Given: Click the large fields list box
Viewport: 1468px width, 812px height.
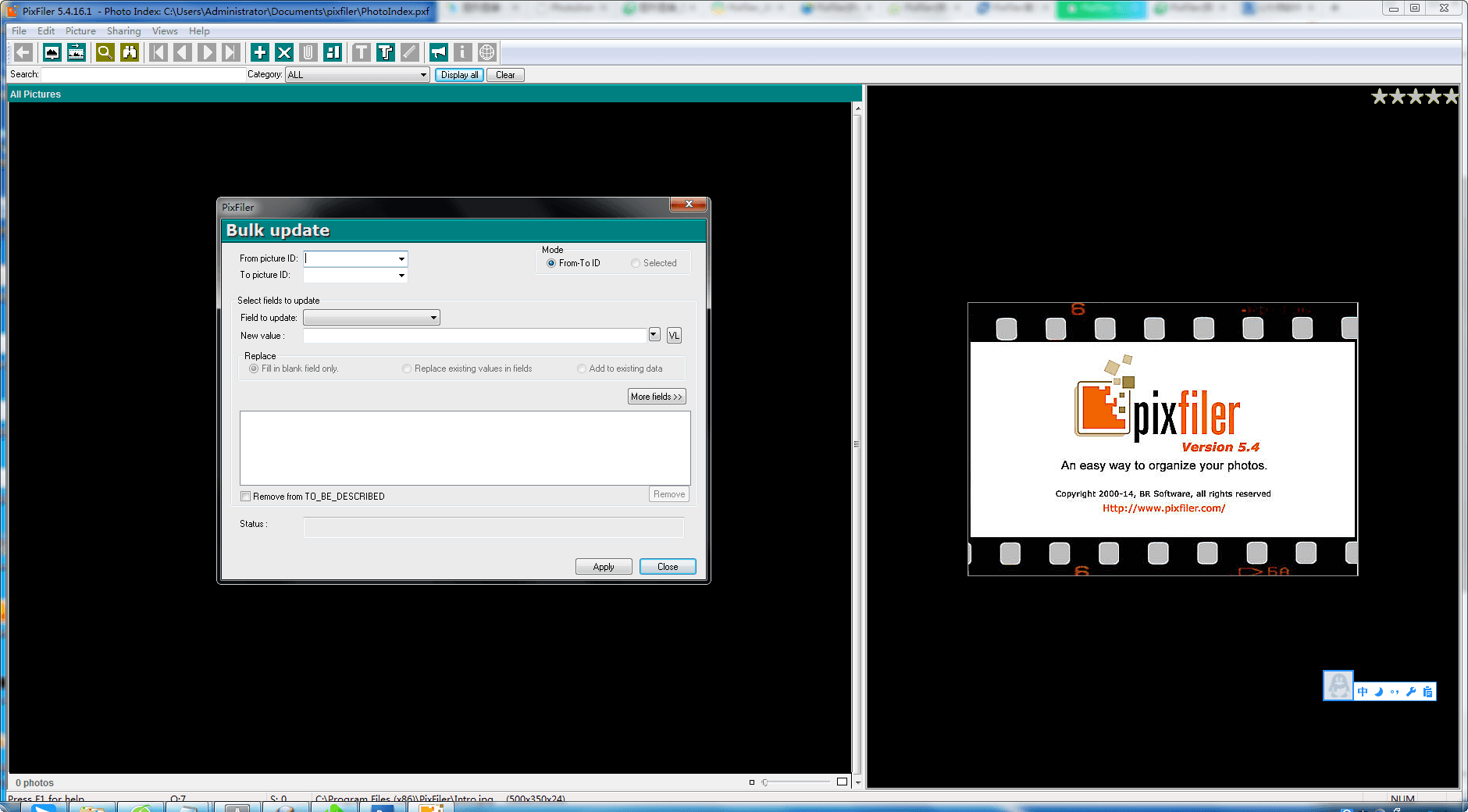Looking at the screenshot, I should pos(465,448).
